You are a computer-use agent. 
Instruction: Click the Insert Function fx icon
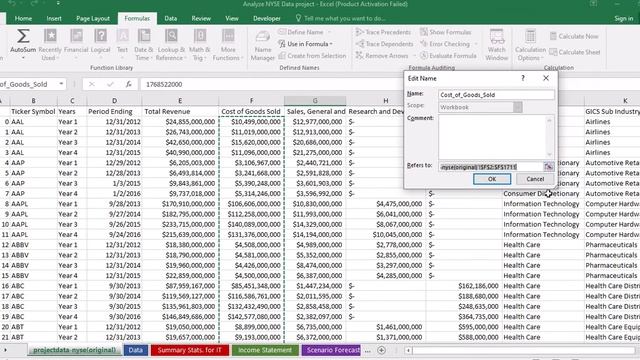point(128,84)
